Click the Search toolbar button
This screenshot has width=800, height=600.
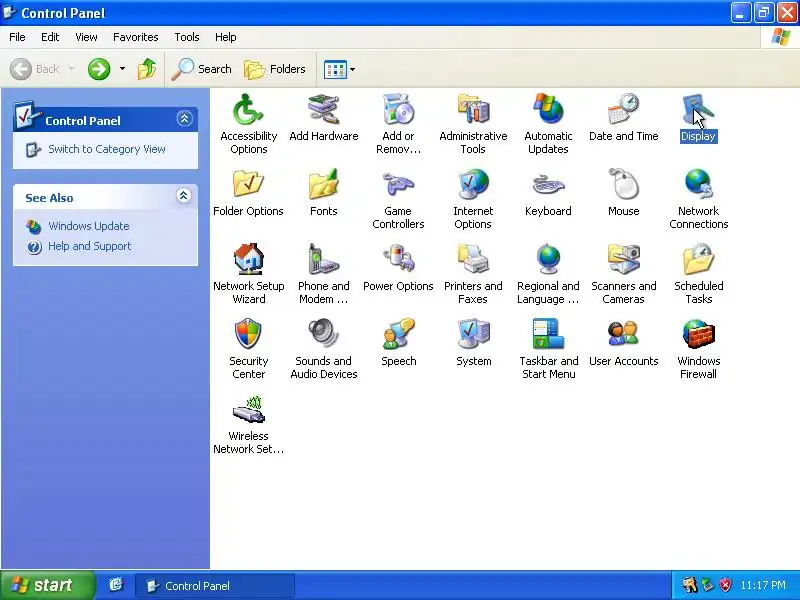click(202, 69)
